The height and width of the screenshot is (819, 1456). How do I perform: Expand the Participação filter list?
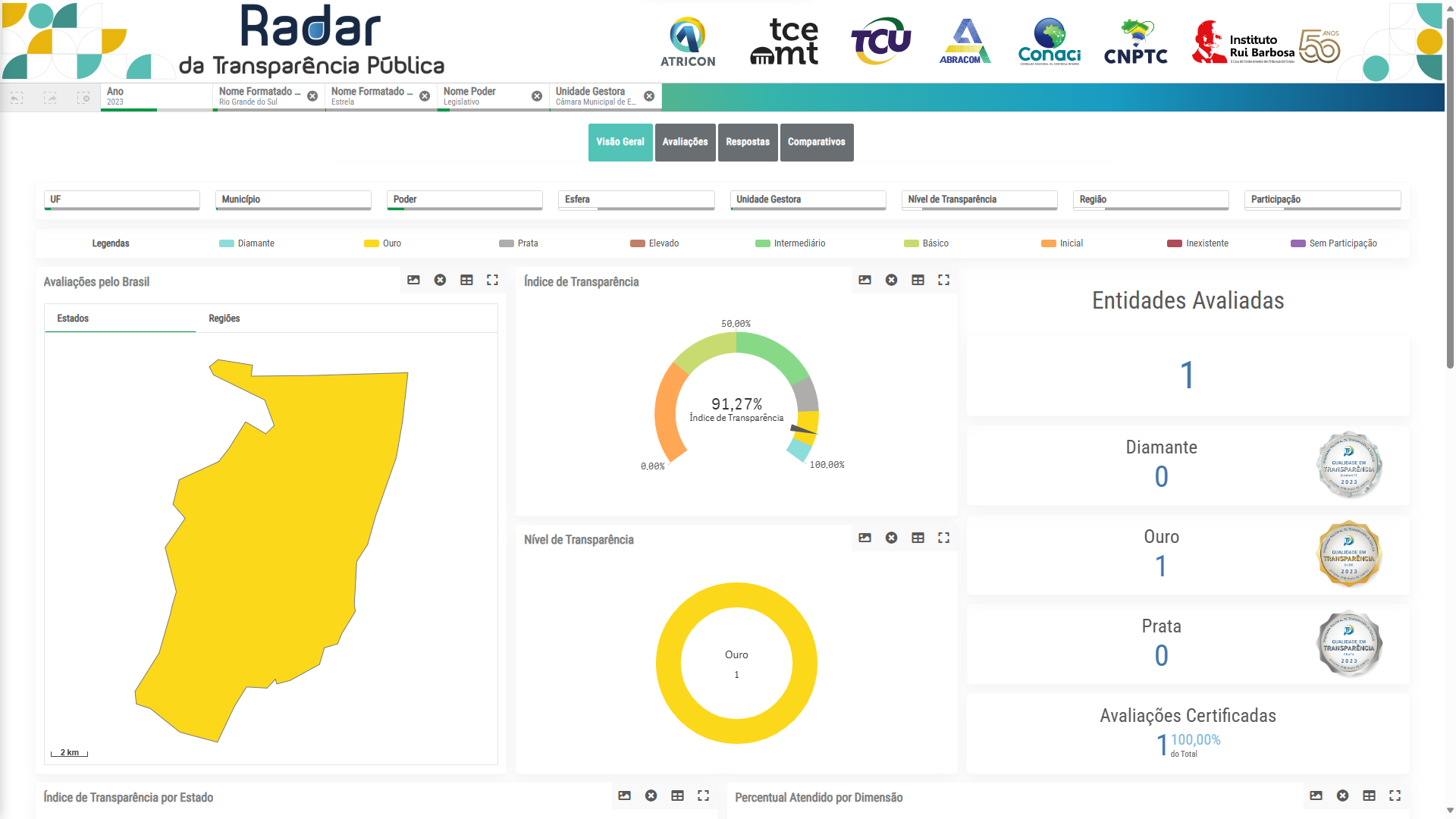pos(1322,199)
